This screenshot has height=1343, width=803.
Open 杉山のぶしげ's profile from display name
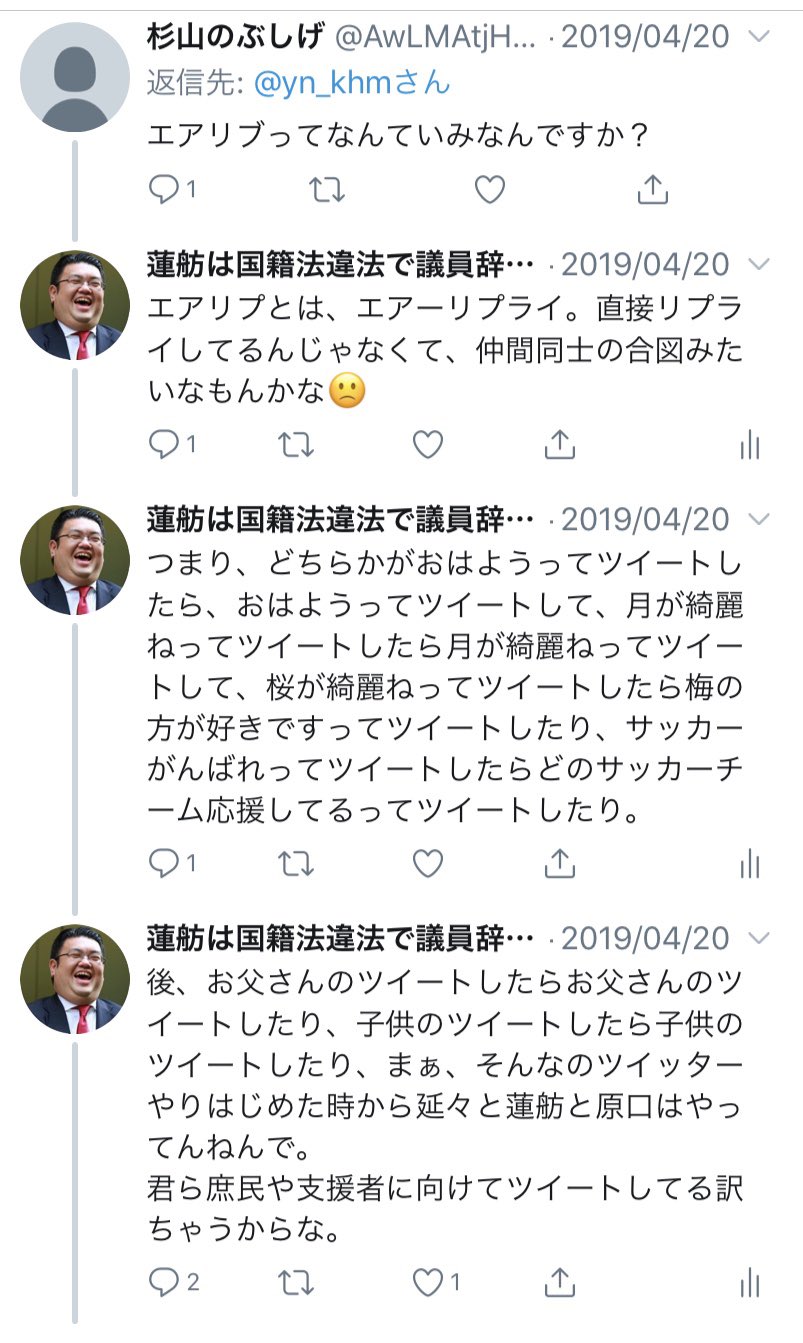click(236, 37)
